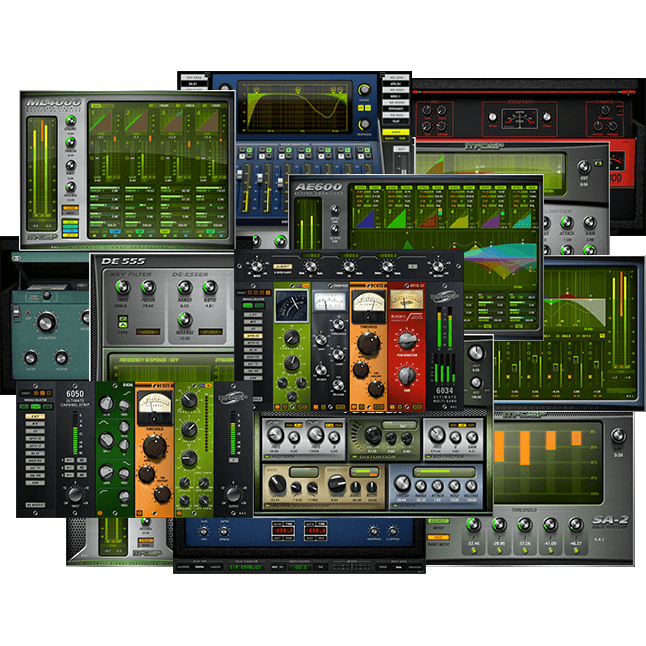Toggle green LED enabling FutzBox Distortion
646x646 pixels.
point(354,457)
